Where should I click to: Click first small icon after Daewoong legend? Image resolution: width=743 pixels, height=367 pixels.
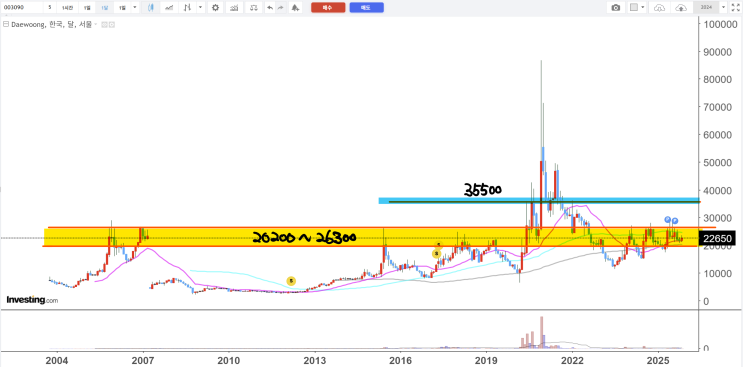(x=104, y=24)
